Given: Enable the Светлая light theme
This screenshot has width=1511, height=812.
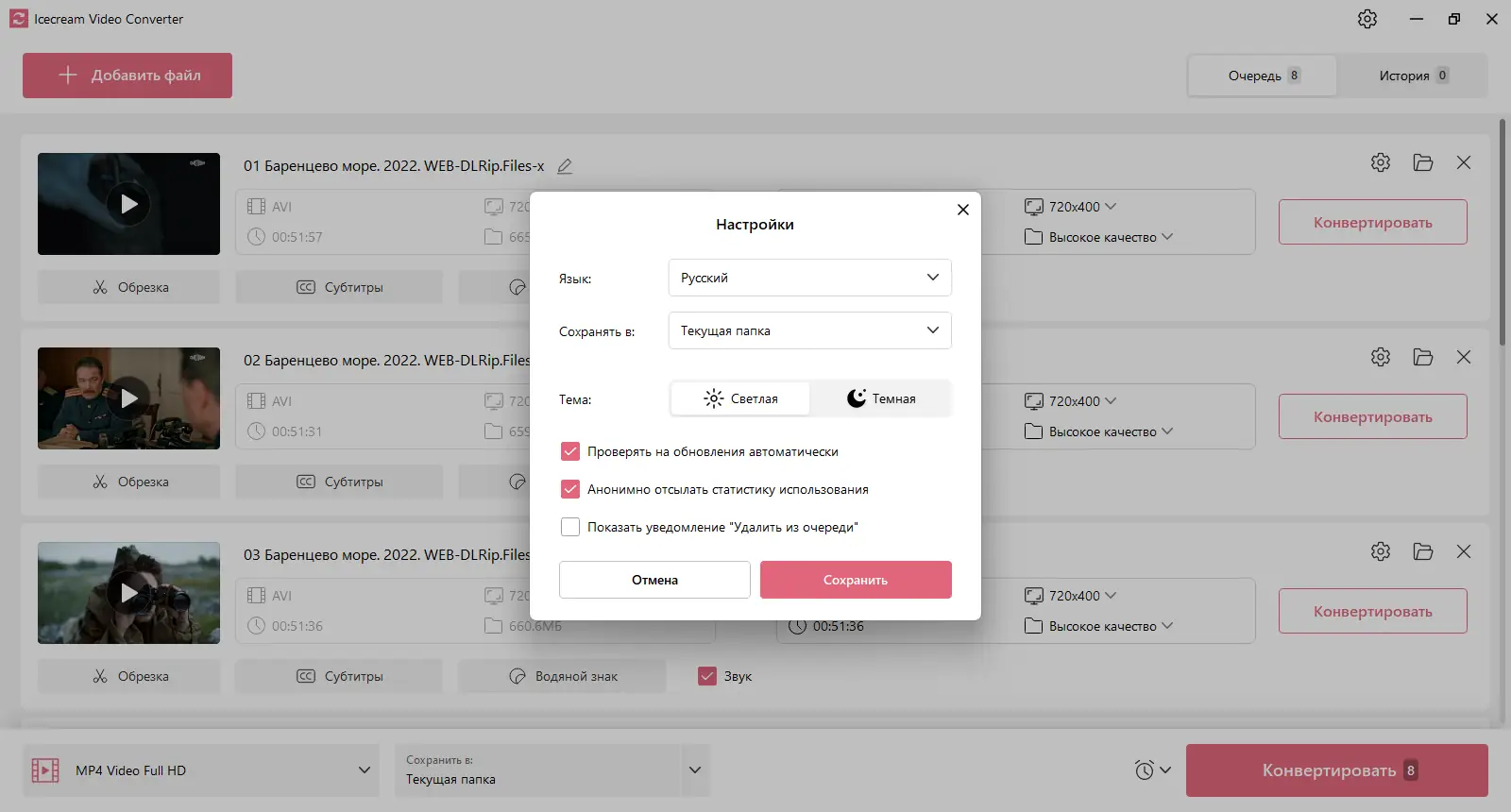Looking at the screenshot, I should [740, 398].
